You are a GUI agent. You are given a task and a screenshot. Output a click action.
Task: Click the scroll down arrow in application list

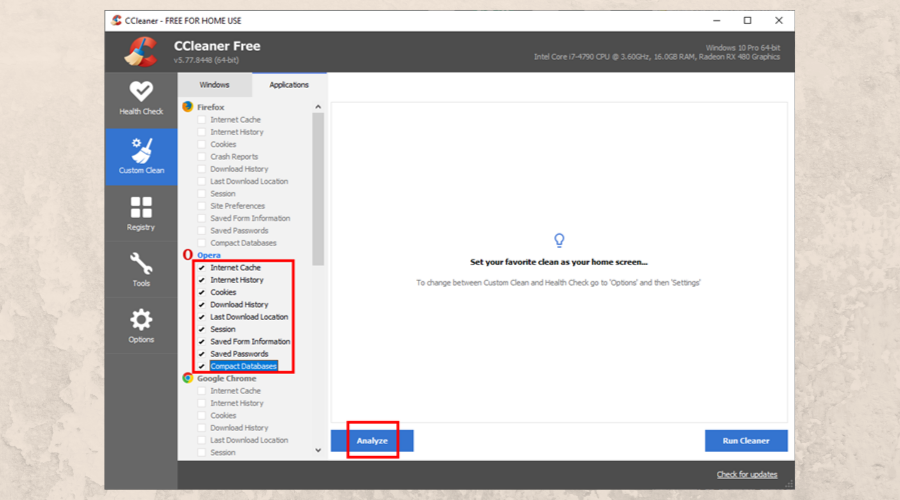coord(318,451)
